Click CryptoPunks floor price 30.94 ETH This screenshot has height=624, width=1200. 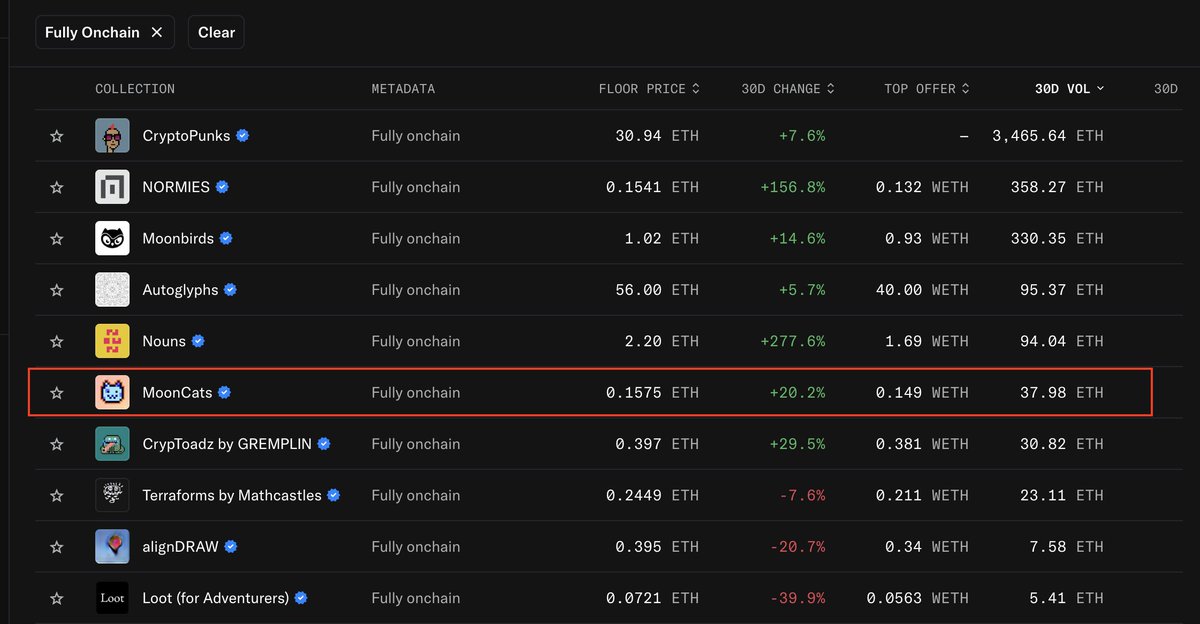click(x=657, y=136)
